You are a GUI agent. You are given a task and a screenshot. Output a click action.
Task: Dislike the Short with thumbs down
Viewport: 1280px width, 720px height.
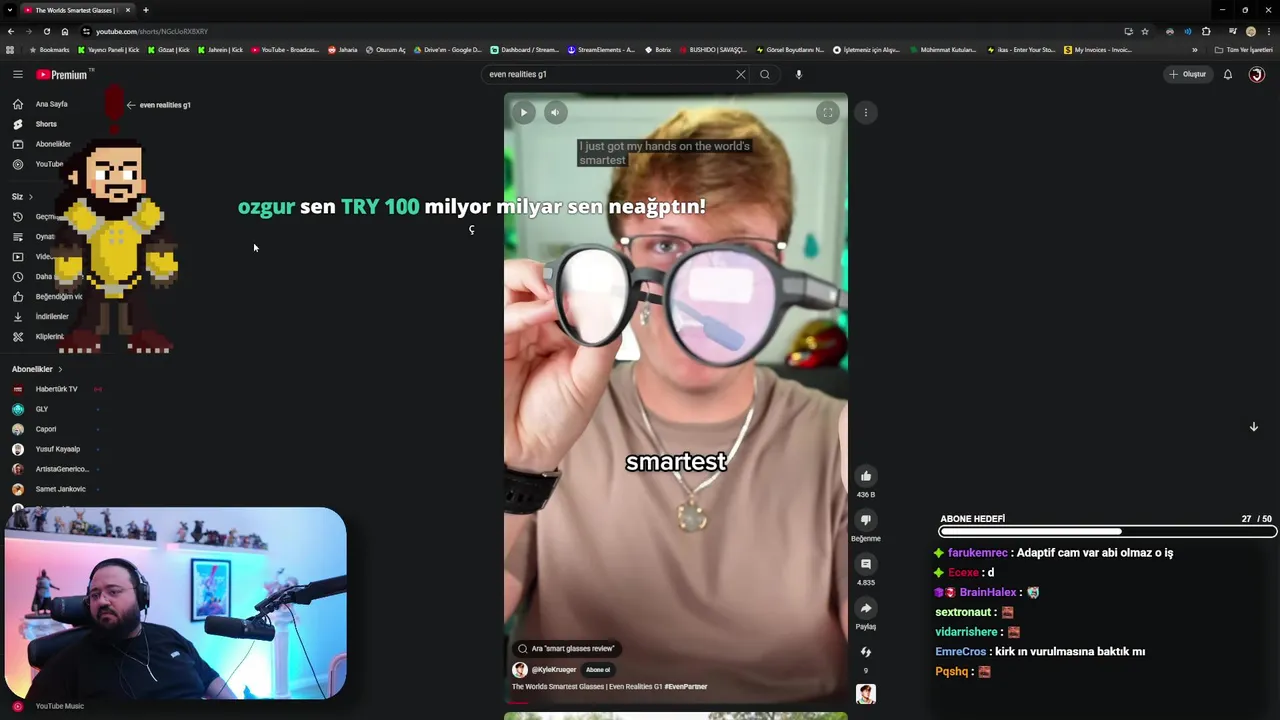point(866,520)
